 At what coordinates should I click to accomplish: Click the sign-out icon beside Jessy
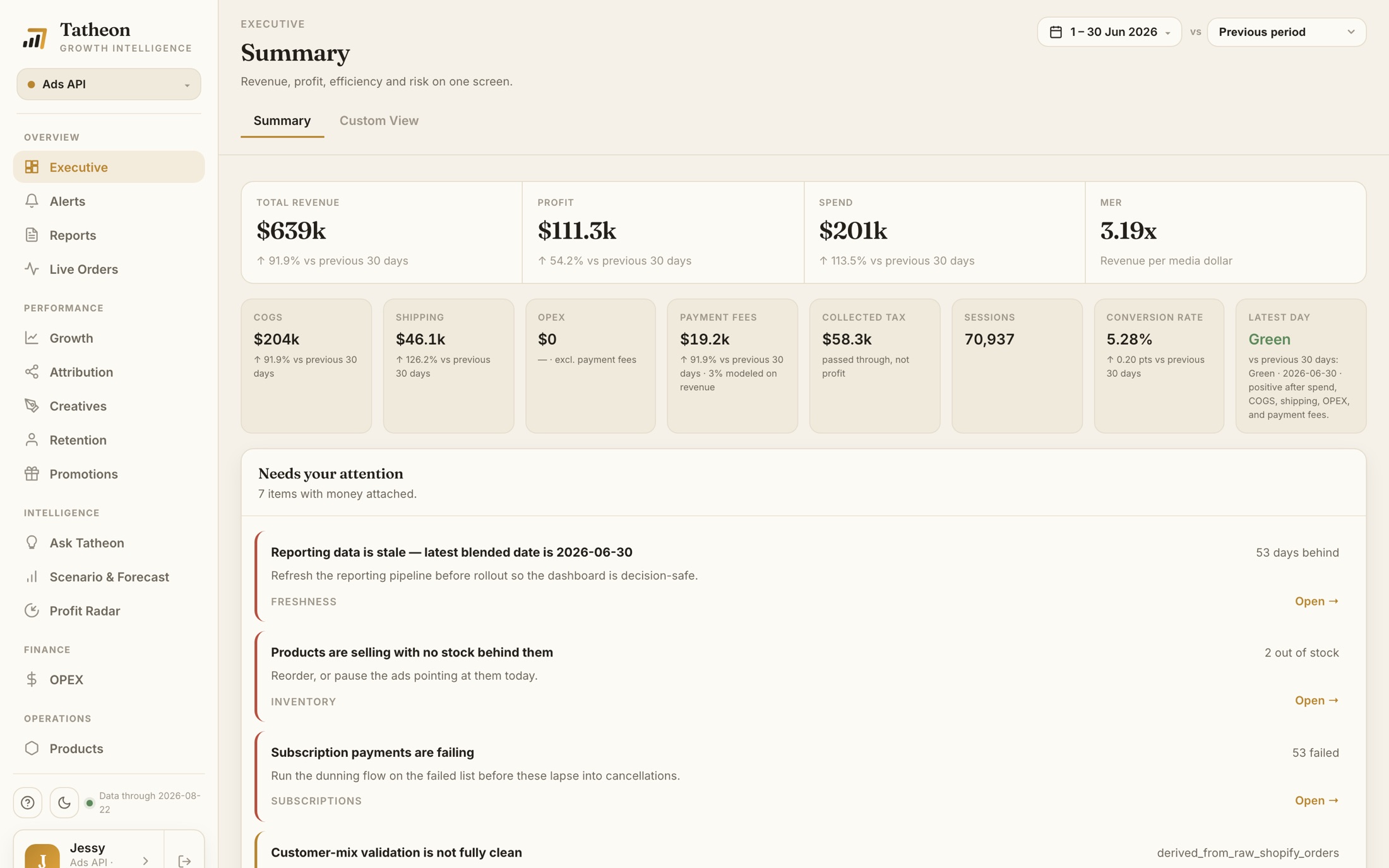184,860
